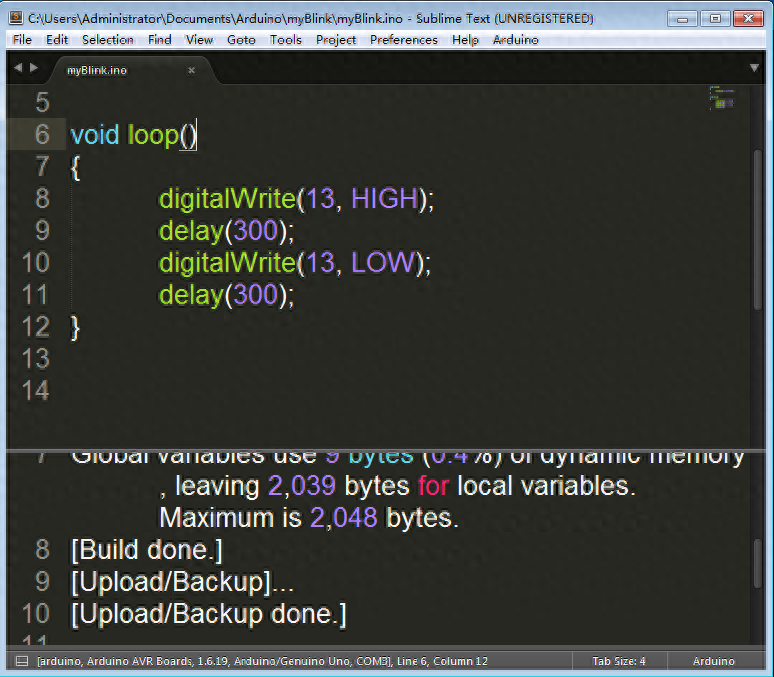Screen dimensions: 774x677
Task: Click '[Upload/Backup]...' output line
Action: coord(182,582)
